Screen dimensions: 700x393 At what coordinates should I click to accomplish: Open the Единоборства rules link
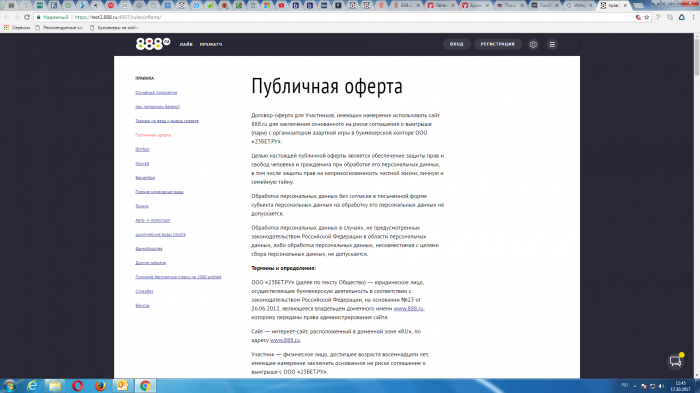click(x=149, y=249)
